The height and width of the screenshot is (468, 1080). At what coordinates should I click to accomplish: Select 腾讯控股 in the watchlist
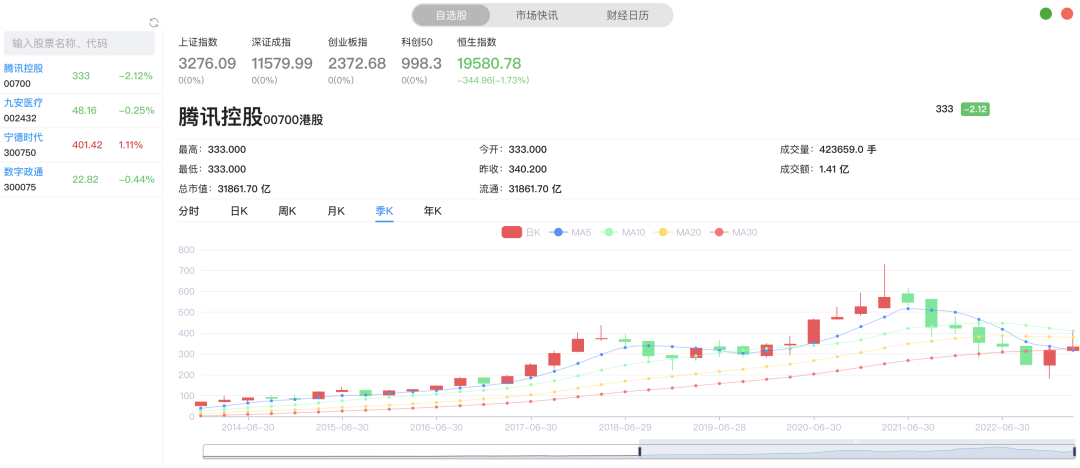[x=81, y=76]
